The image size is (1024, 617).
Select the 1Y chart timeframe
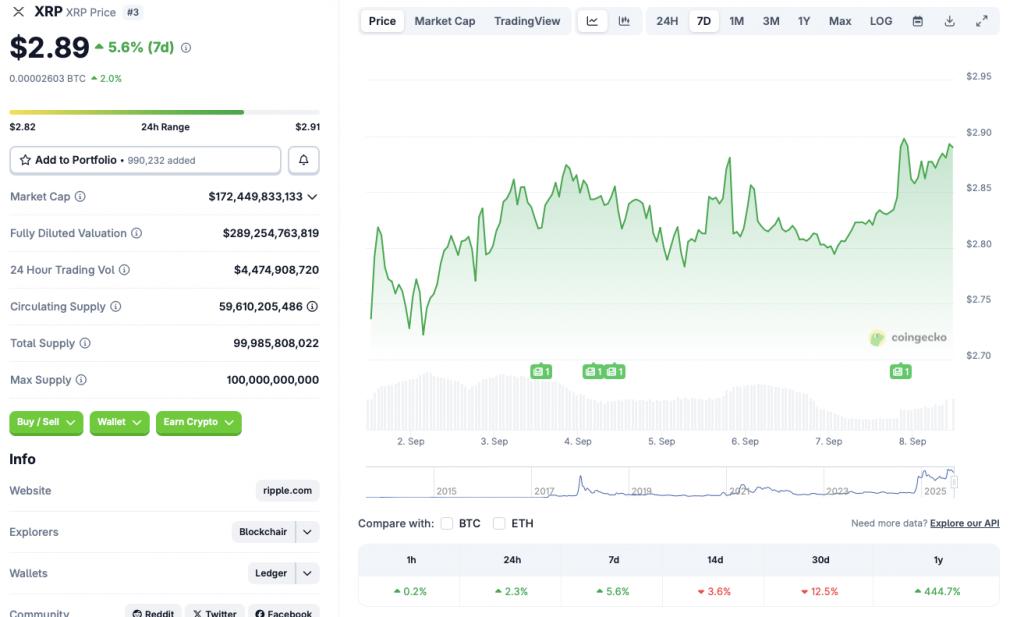tap(805, 20)
